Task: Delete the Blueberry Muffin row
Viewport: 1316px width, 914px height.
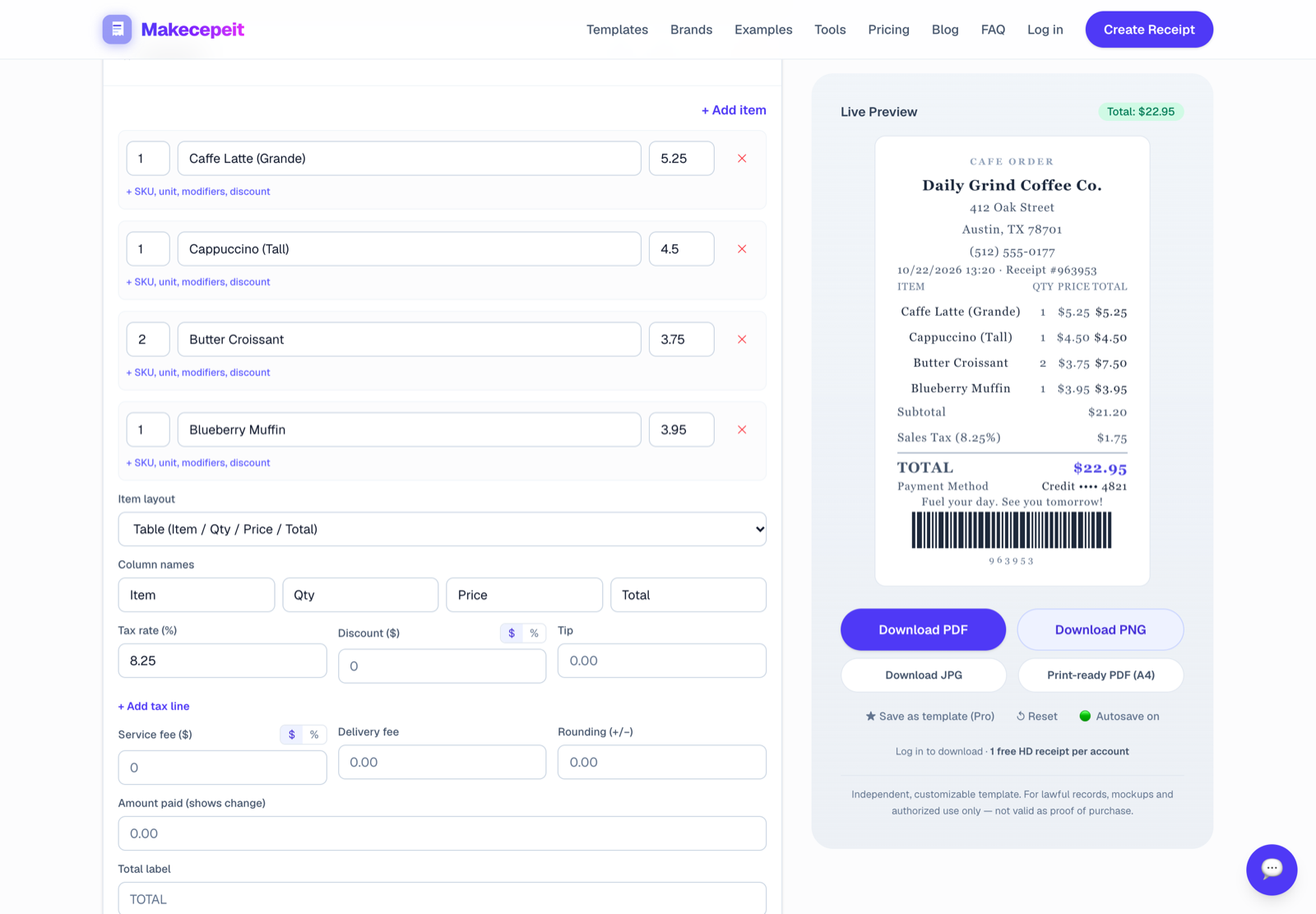Action: click(x=742, y=430)
